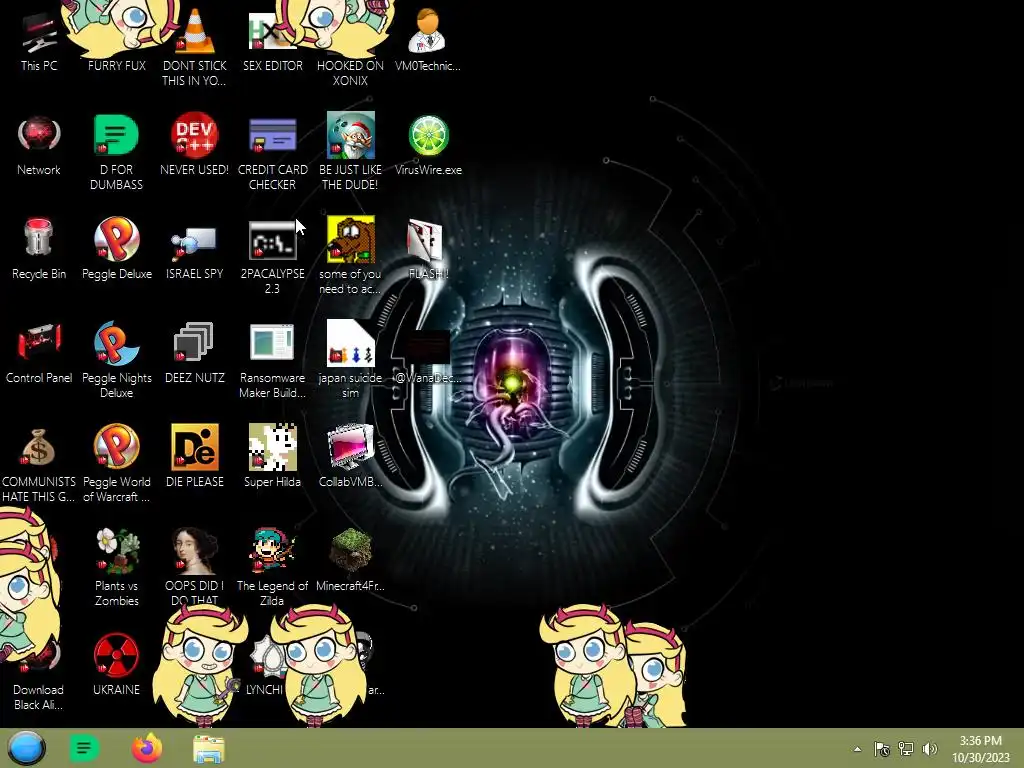Select the BE JUST LIKE THE DUDE! icon
The width and height of the screenshot is (1024, 768).
click(x=351, y=135)
